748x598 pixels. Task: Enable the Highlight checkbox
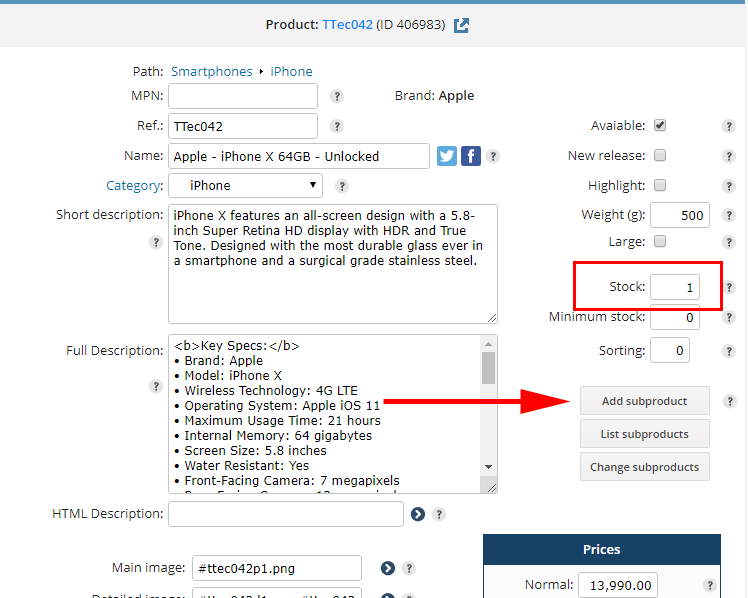660,185
